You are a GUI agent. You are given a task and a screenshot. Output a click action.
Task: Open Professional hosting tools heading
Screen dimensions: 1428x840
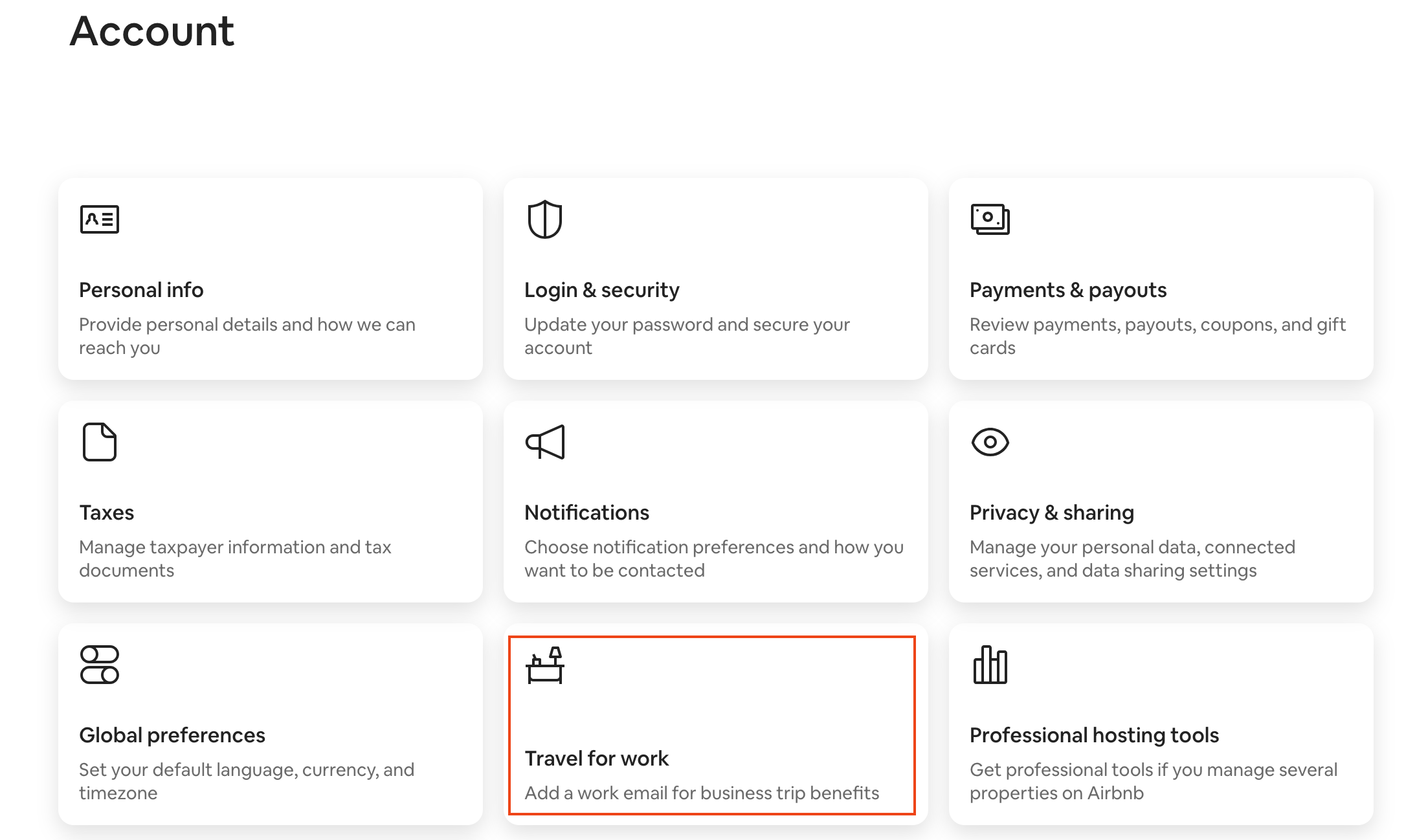[x=1094, y=735]
